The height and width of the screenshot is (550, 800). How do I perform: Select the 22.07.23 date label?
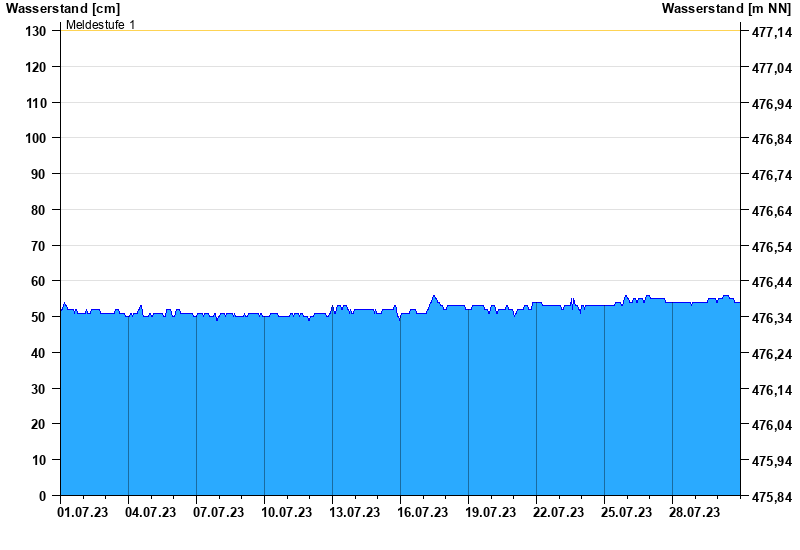pyautogui.click(x=558, y=513)
